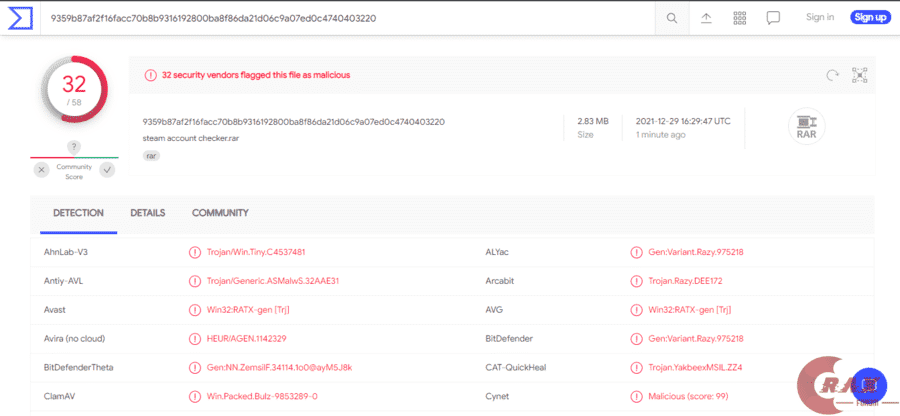The height and width of the screenshot is (416, 900).
Task: Click the VirusTotal logo icon
Action: [x=19, y=17]
